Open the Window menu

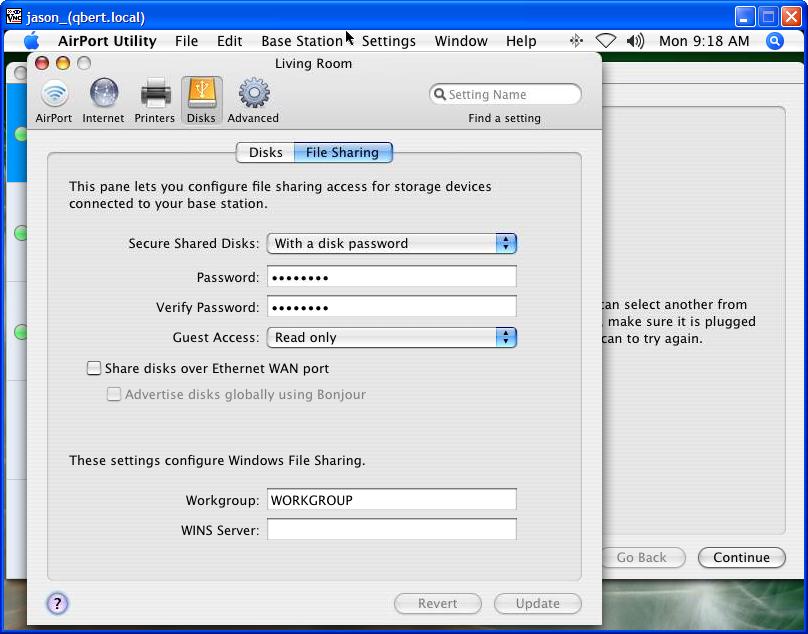pyautogui.click(x=461, y=41)
